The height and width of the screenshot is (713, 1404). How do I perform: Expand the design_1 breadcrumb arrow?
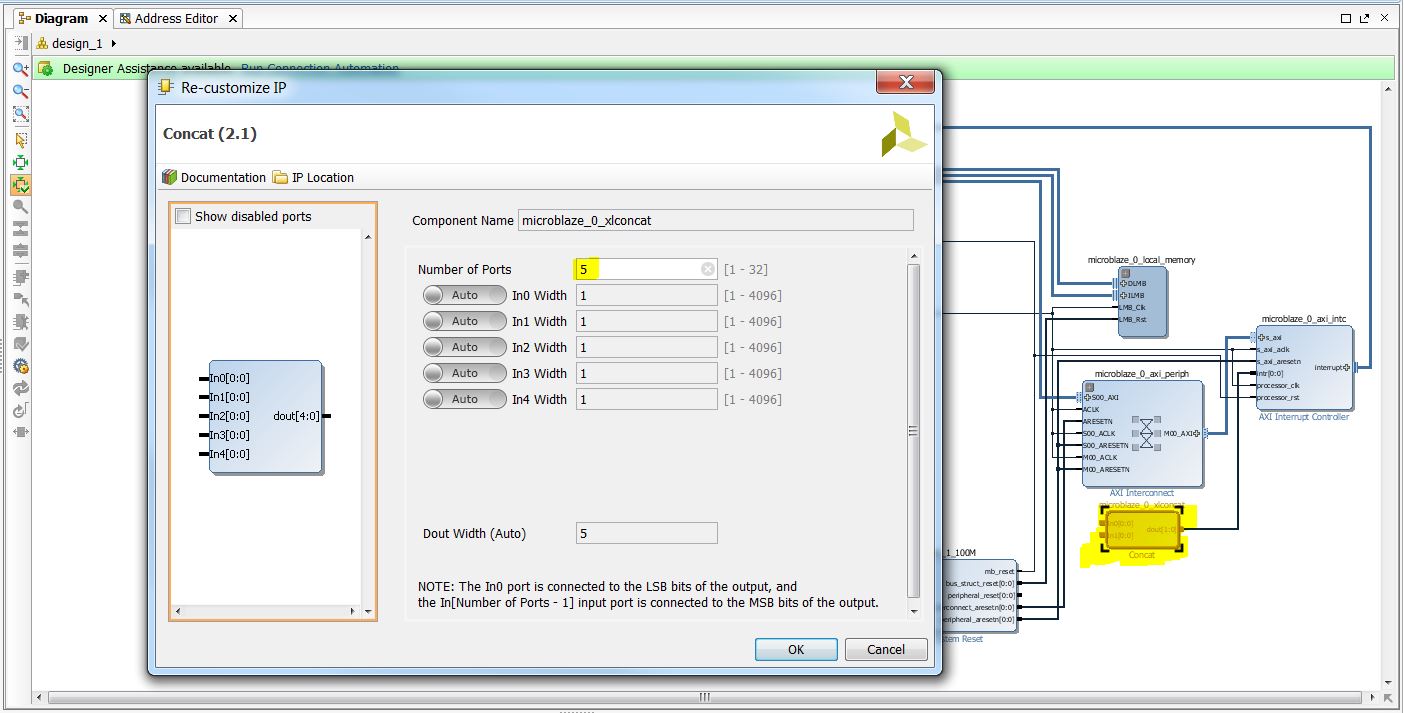pos(114,43)
